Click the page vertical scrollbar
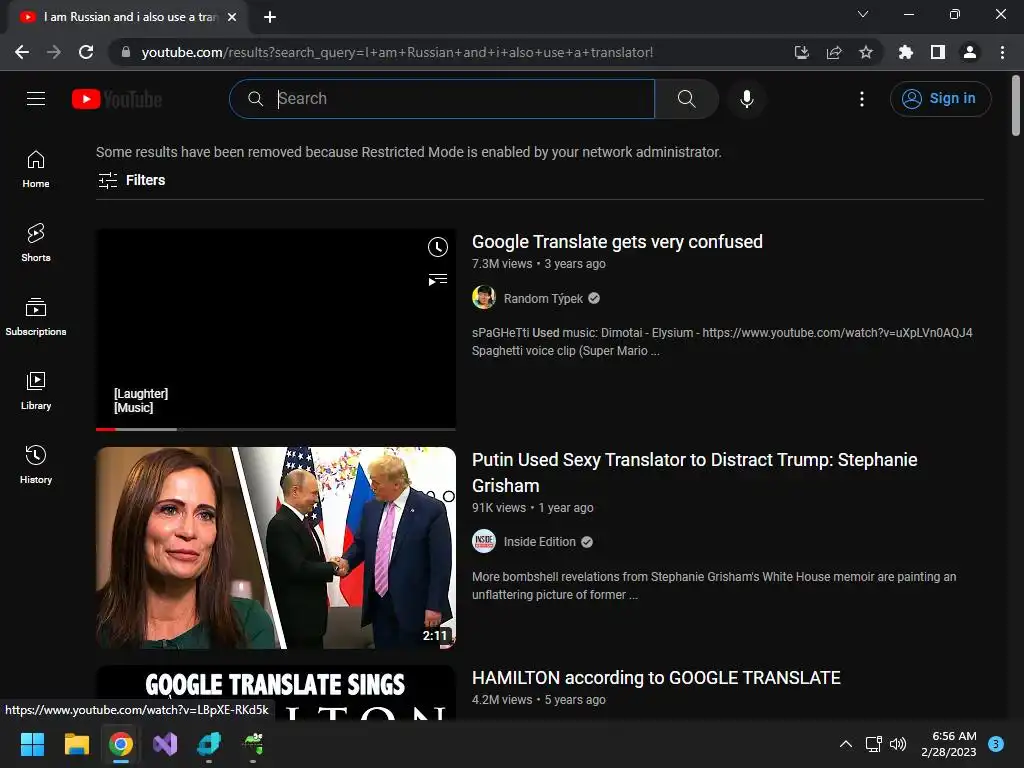1024x768 pixels. 1016,104
